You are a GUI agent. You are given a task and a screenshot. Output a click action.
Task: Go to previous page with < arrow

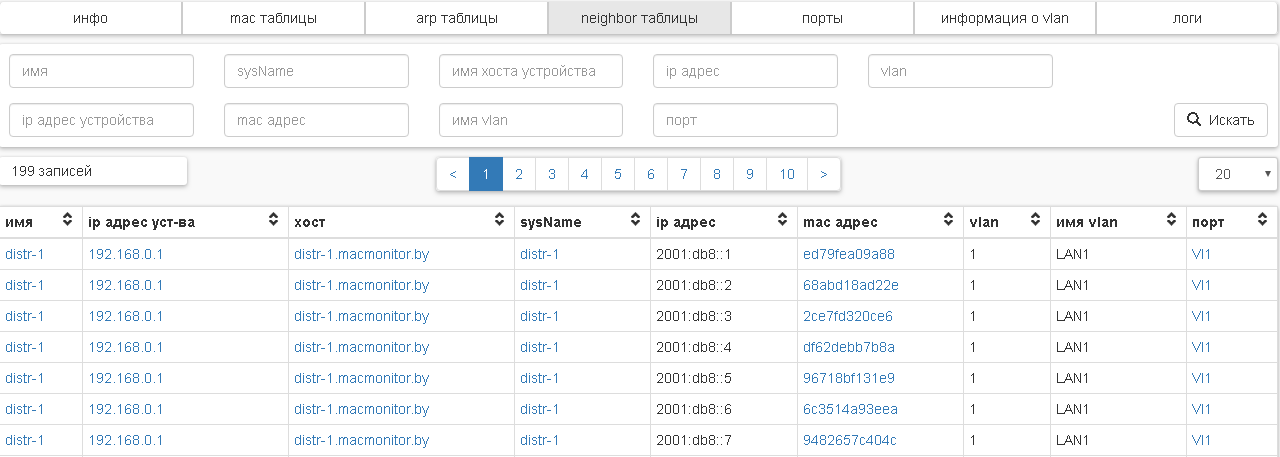pos(453,174)
